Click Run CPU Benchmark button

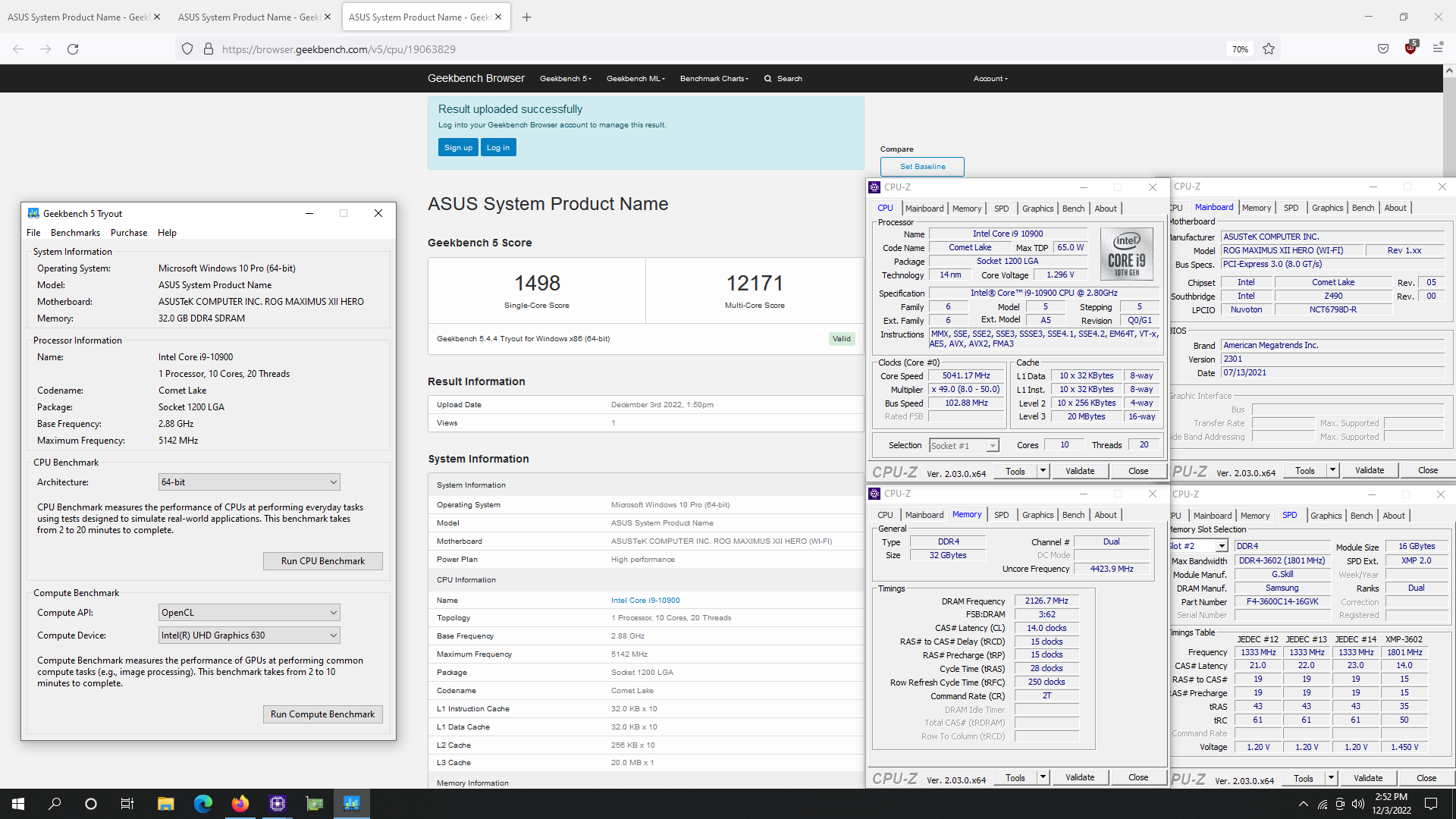coord(323,561)
